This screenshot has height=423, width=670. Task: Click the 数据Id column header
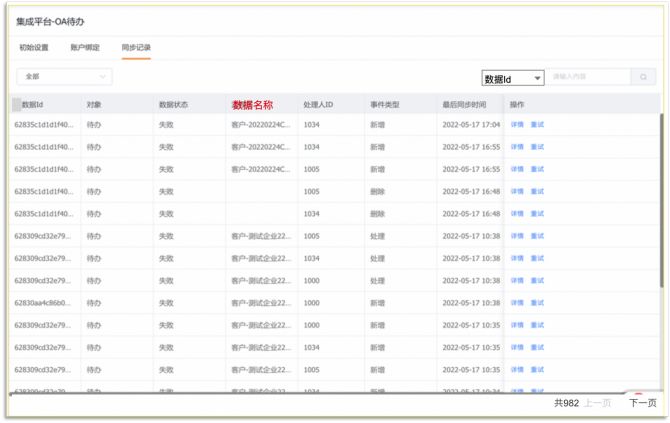[32, 104]
